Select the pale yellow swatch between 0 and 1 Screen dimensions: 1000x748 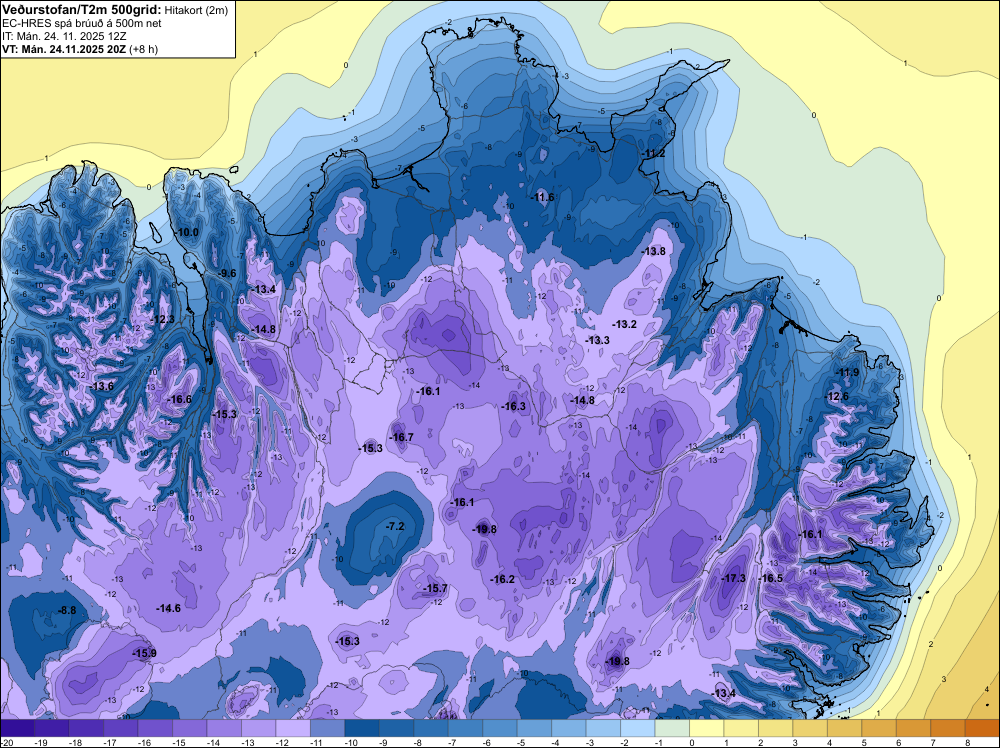[707, 728]
